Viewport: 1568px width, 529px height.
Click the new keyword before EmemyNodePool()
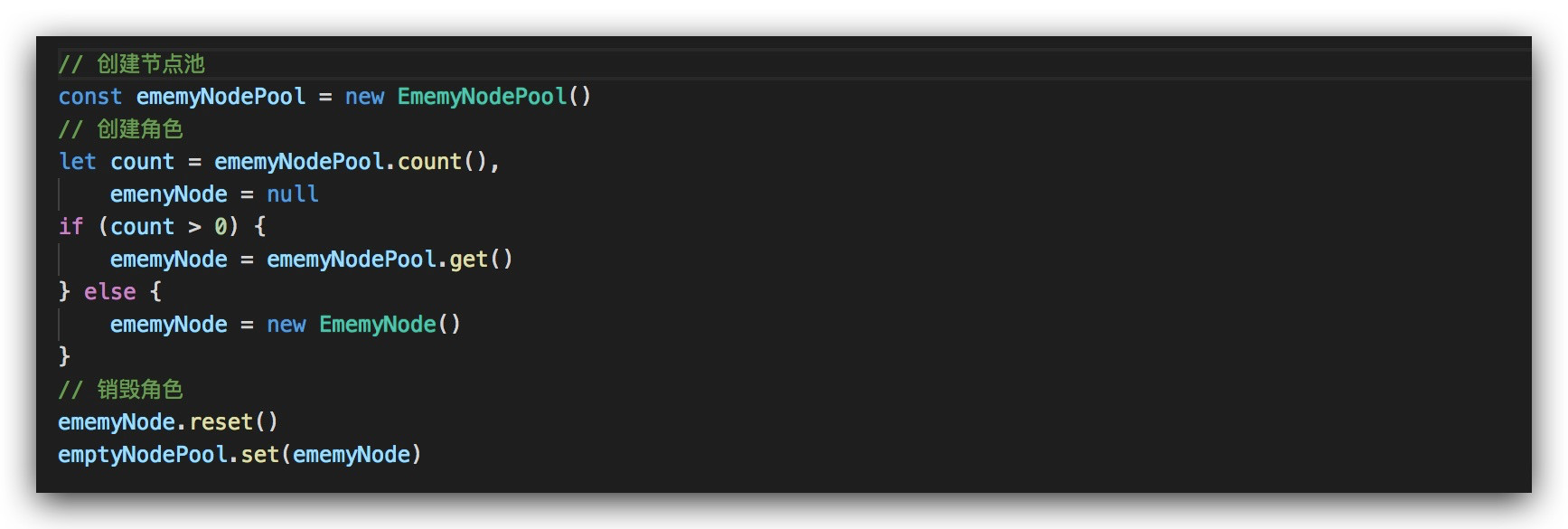pyautogui.click(x=364, y=97)
